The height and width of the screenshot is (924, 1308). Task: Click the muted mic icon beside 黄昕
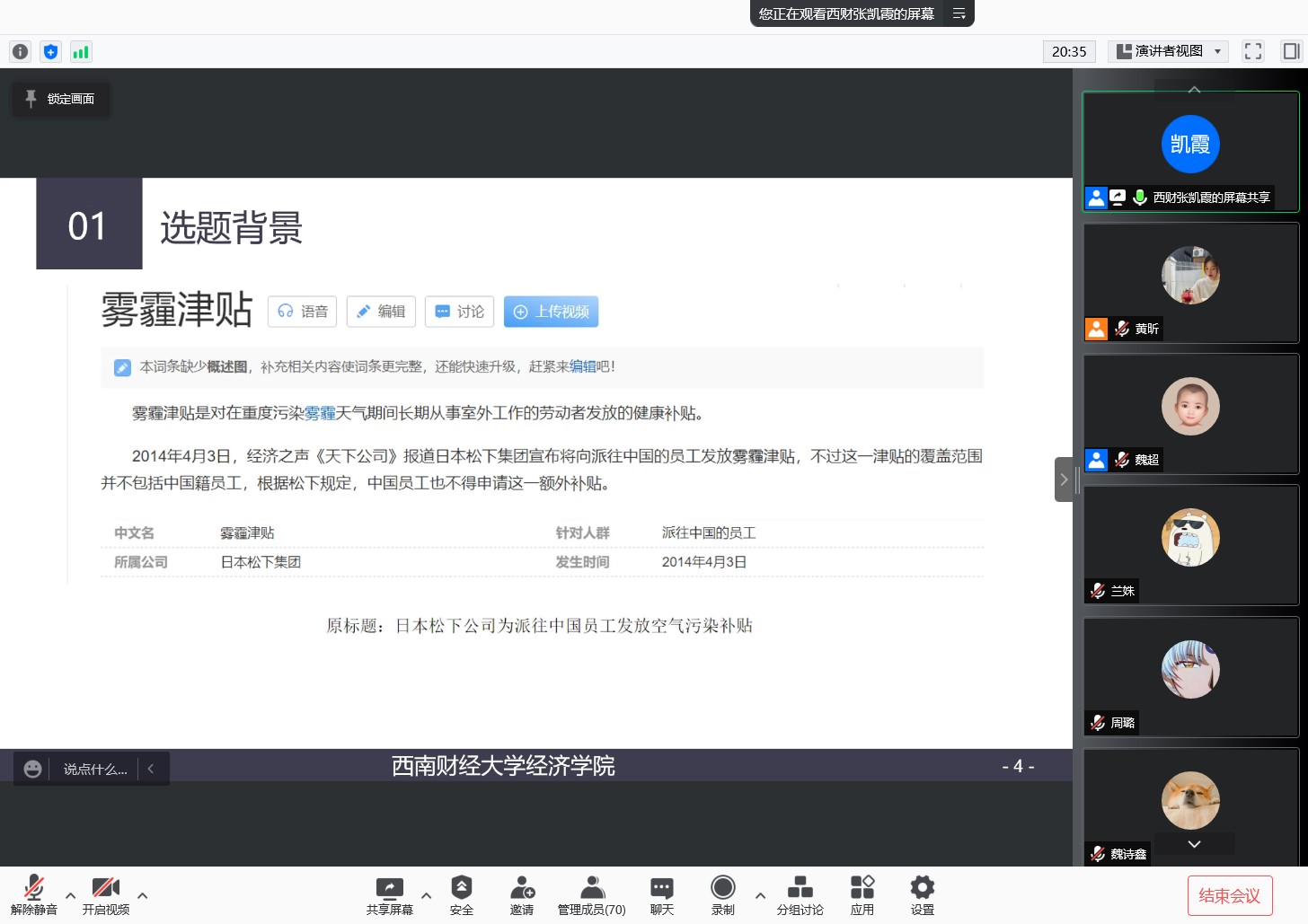[x=1122, y=329]
